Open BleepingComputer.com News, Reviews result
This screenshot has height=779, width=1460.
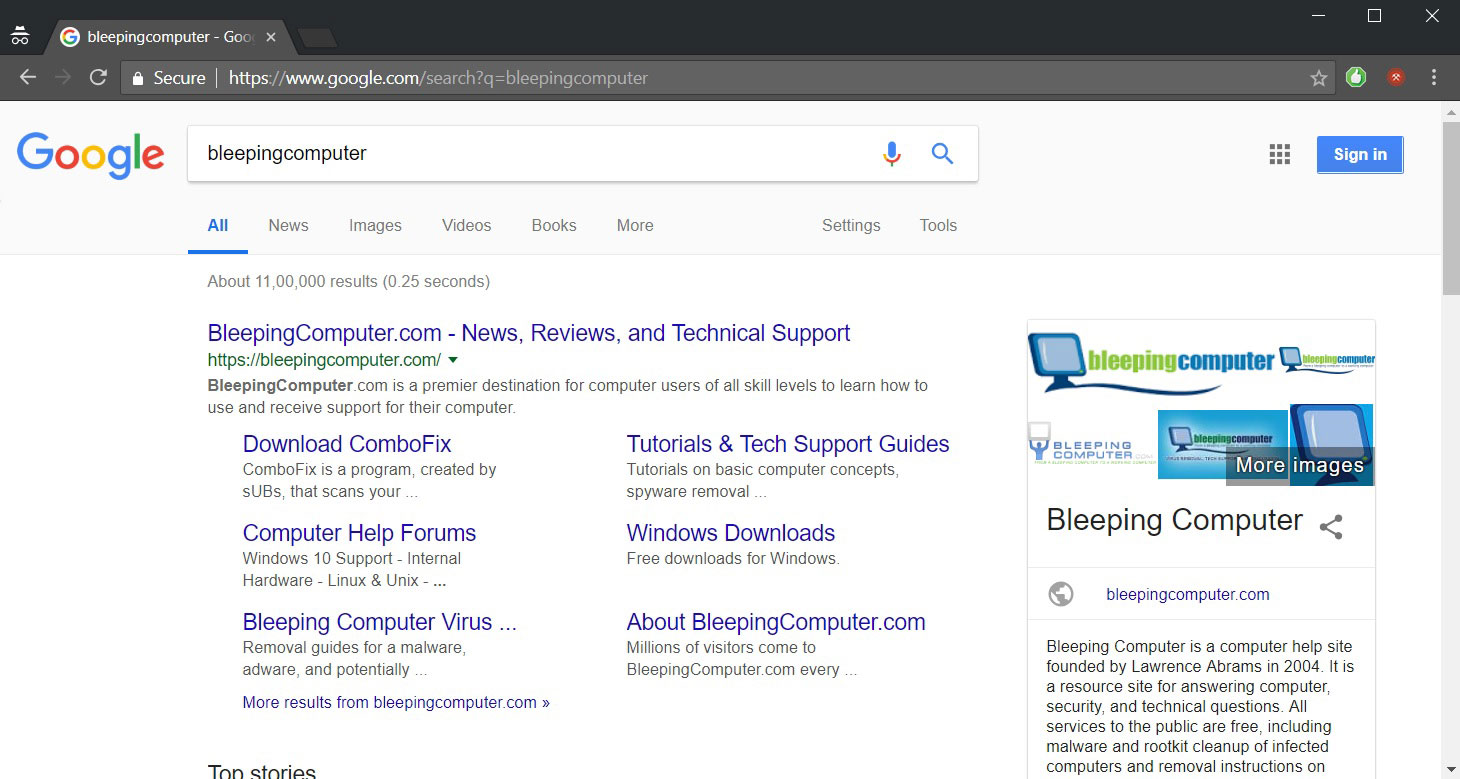pos(529,333)
